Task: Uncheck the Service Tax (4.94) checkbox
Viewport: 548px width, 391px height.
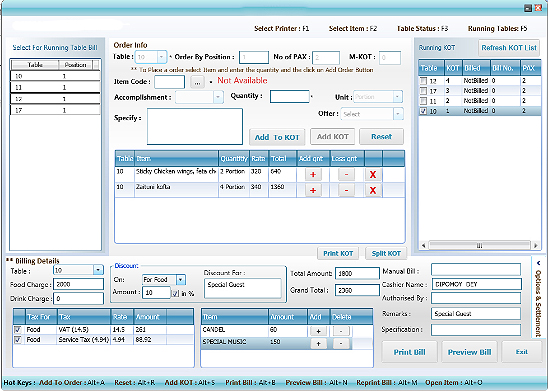Action: click(x=18, y=339)
